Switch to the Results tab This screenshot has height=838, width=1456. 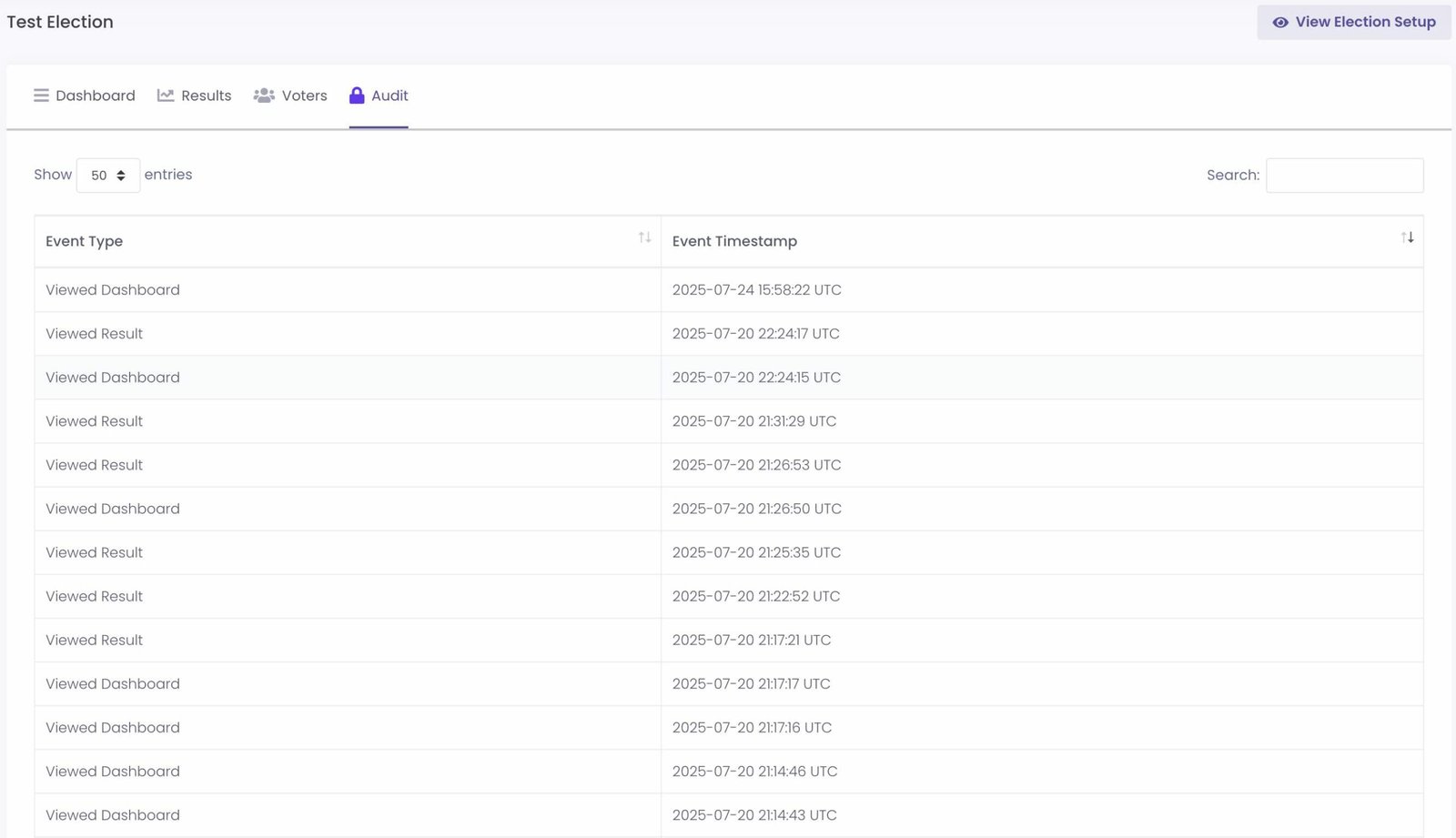tap(195, 96)
